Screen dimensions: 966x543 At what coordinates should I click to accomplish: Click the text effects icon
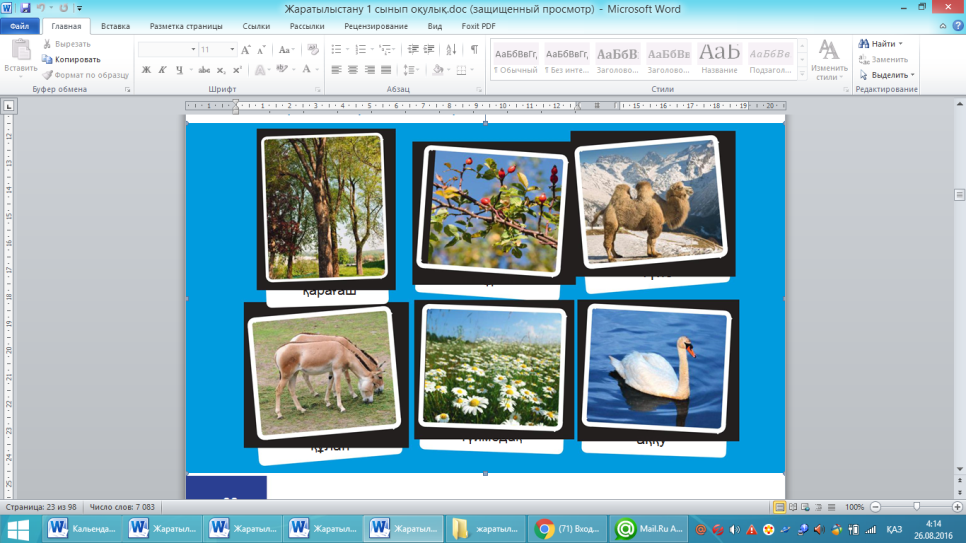click(x=260, y=70)
